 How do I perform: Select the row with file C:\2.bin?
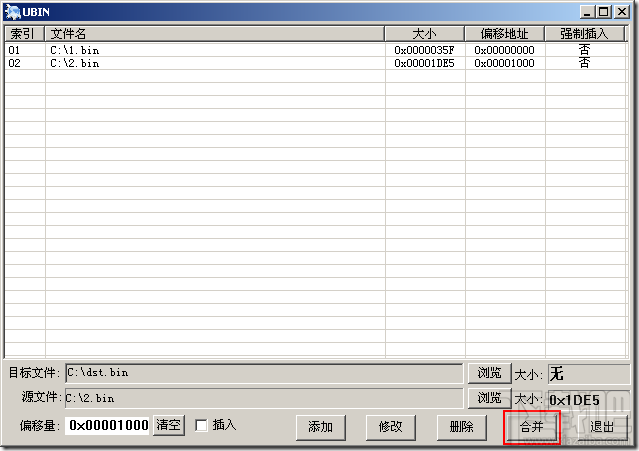click(x=315, y=63)
